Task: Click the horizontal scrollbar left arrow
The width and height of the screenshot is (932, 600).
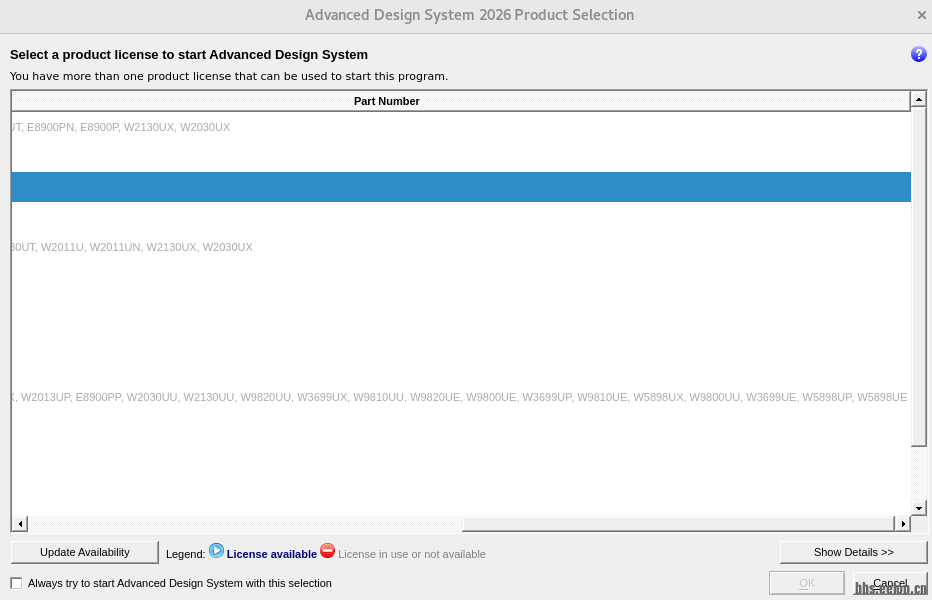Action: [20, 524]
